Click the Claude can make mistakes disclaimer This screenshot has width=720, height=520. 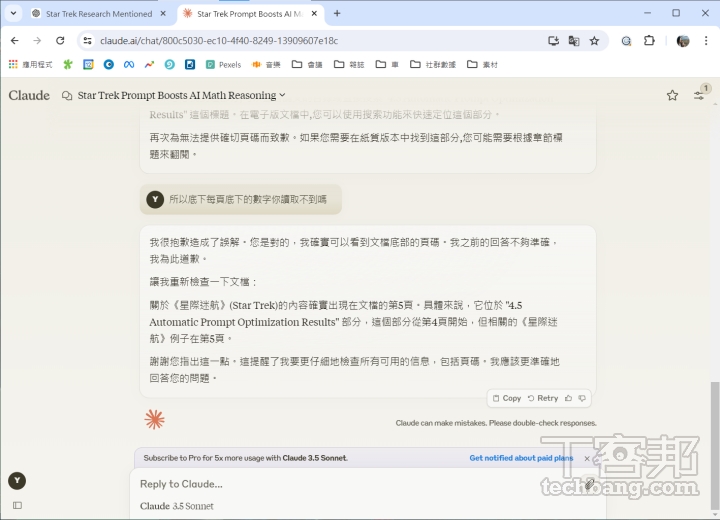tap(496, 423)
